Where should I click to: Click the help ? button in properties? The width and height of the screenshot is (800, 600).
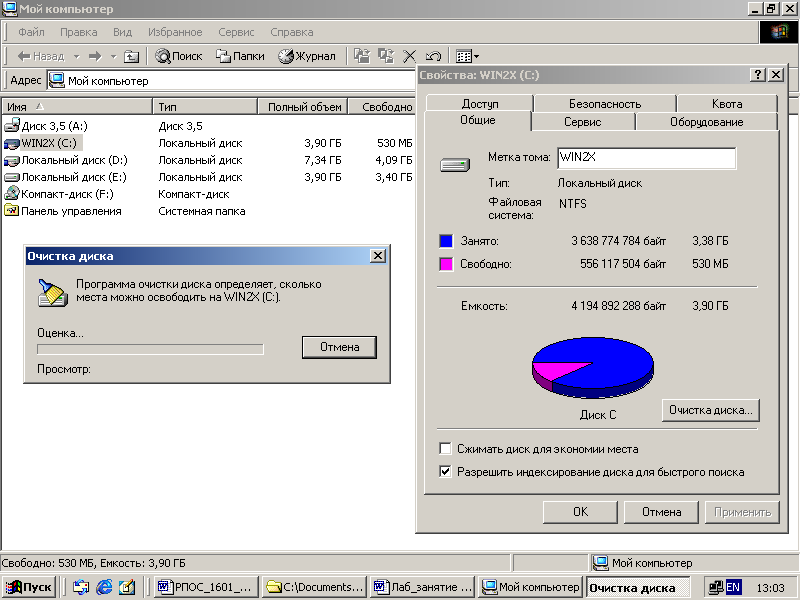(x=758, y=74)
